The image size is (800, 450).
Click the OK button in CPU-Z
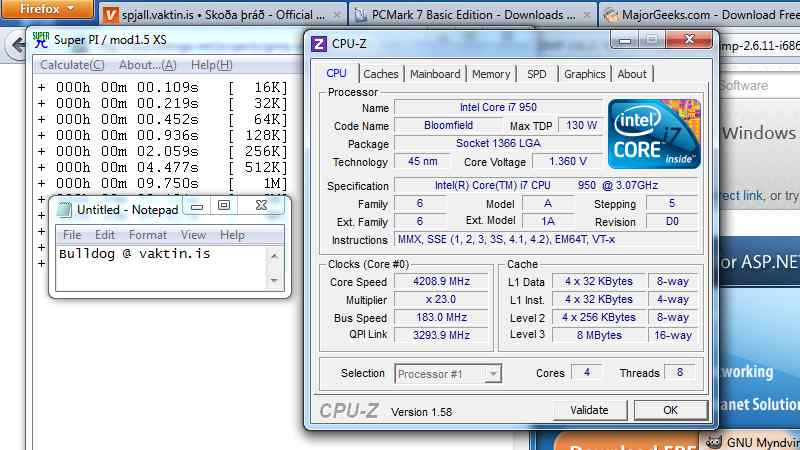[670, 410]
